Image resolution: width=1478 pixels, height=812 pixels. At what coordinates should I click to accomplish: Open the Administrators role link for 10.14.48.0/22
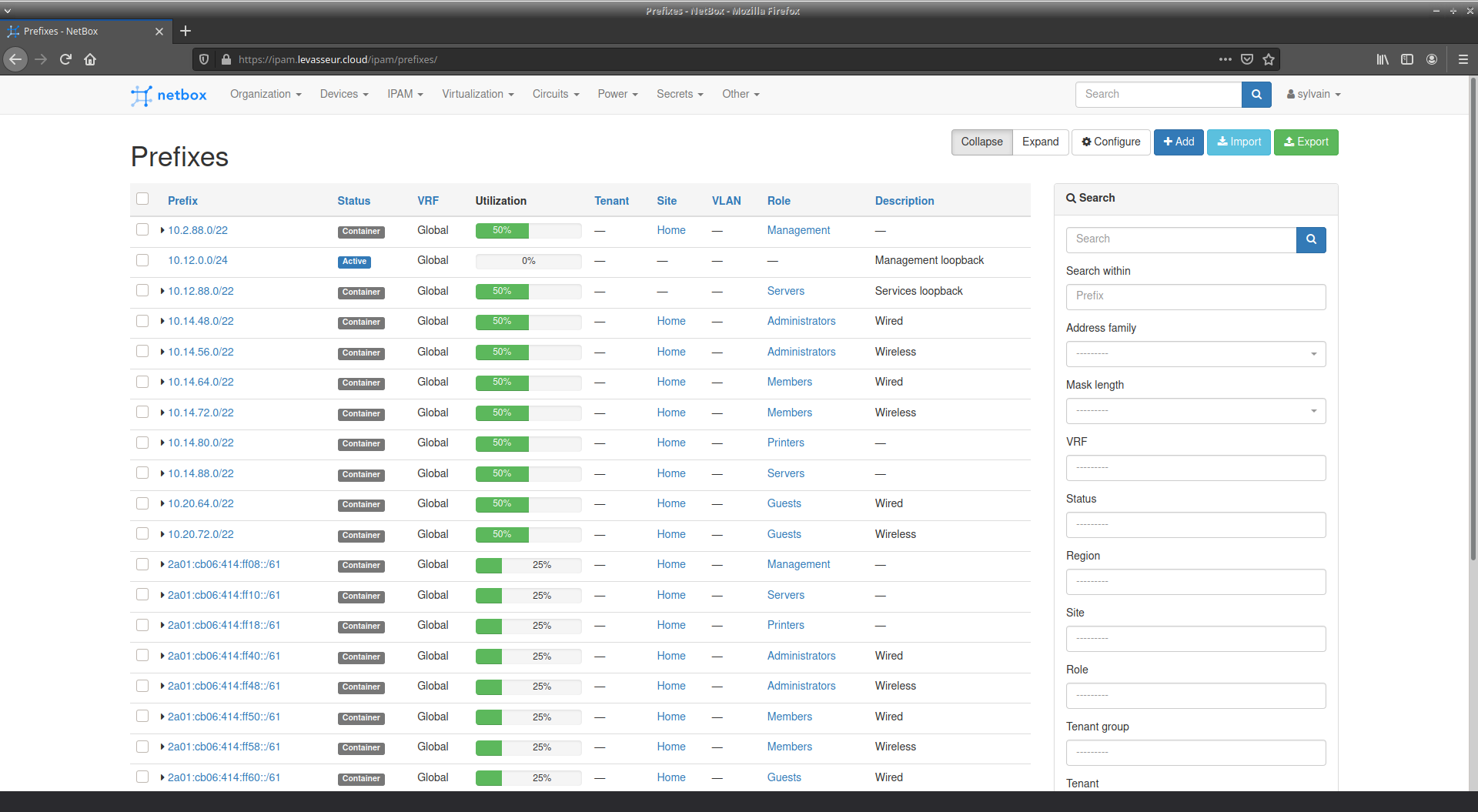[x=801, y=321]
